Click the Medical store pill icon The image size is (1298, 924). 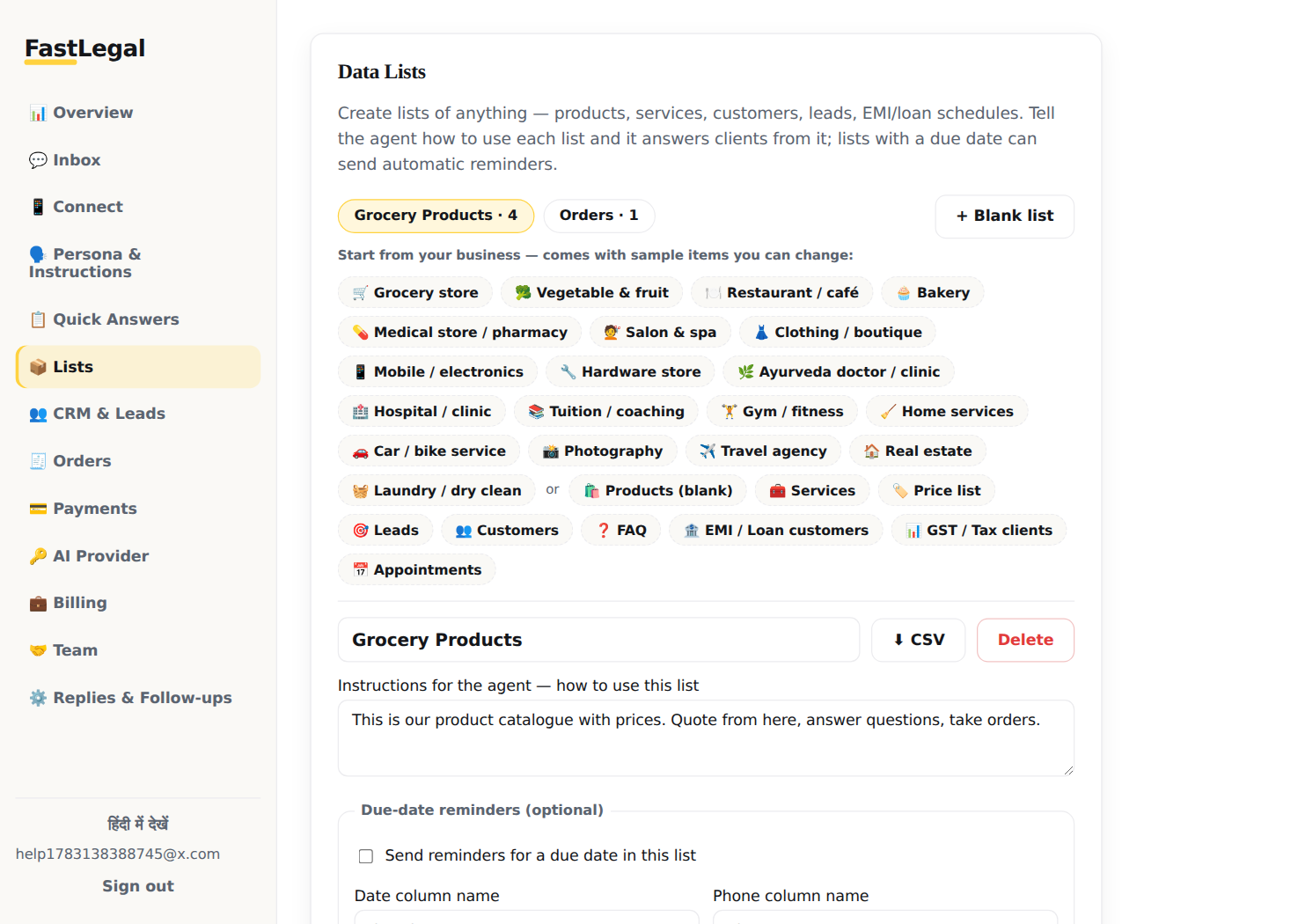tap(360, 333)
